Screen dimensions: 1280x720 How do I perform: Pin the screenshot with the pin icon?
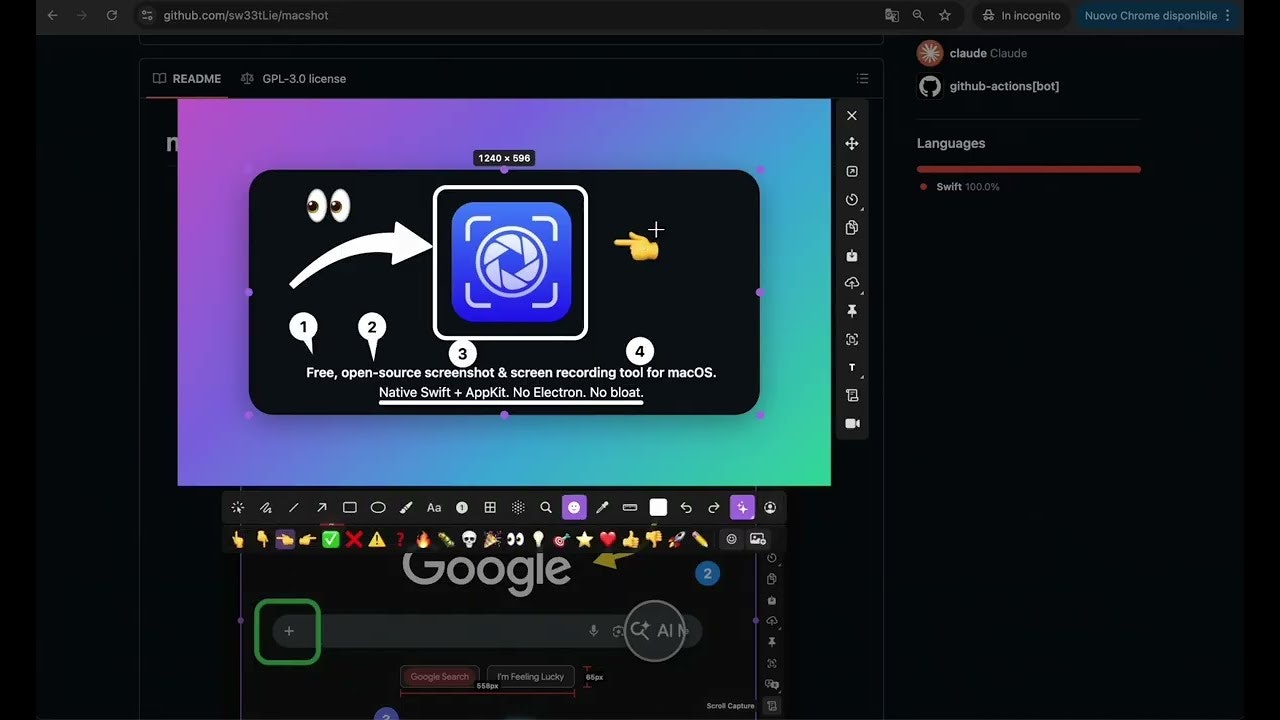pos(852,311)
